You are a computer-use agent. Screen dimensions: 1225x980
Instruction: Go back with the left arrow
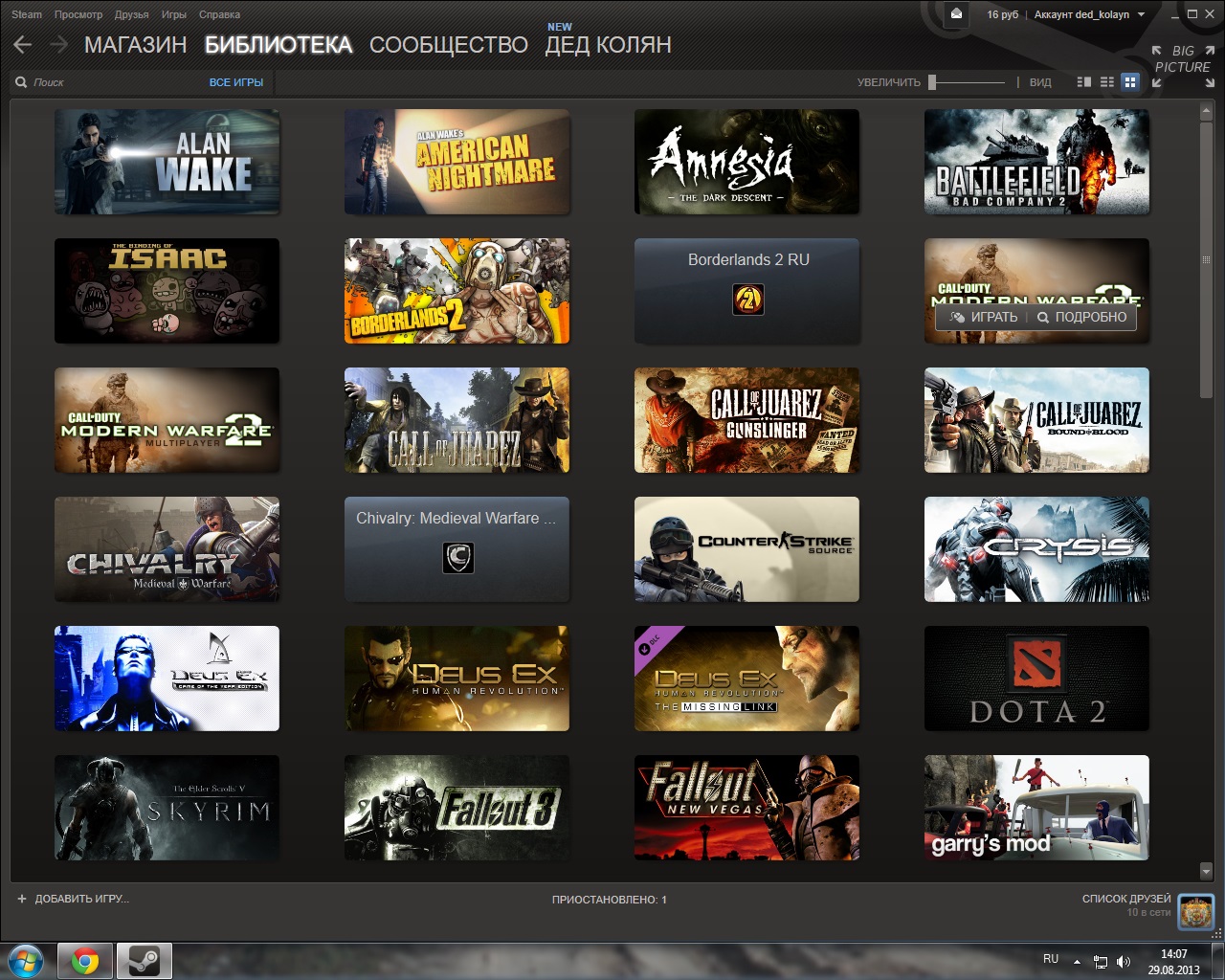(23, 44)
